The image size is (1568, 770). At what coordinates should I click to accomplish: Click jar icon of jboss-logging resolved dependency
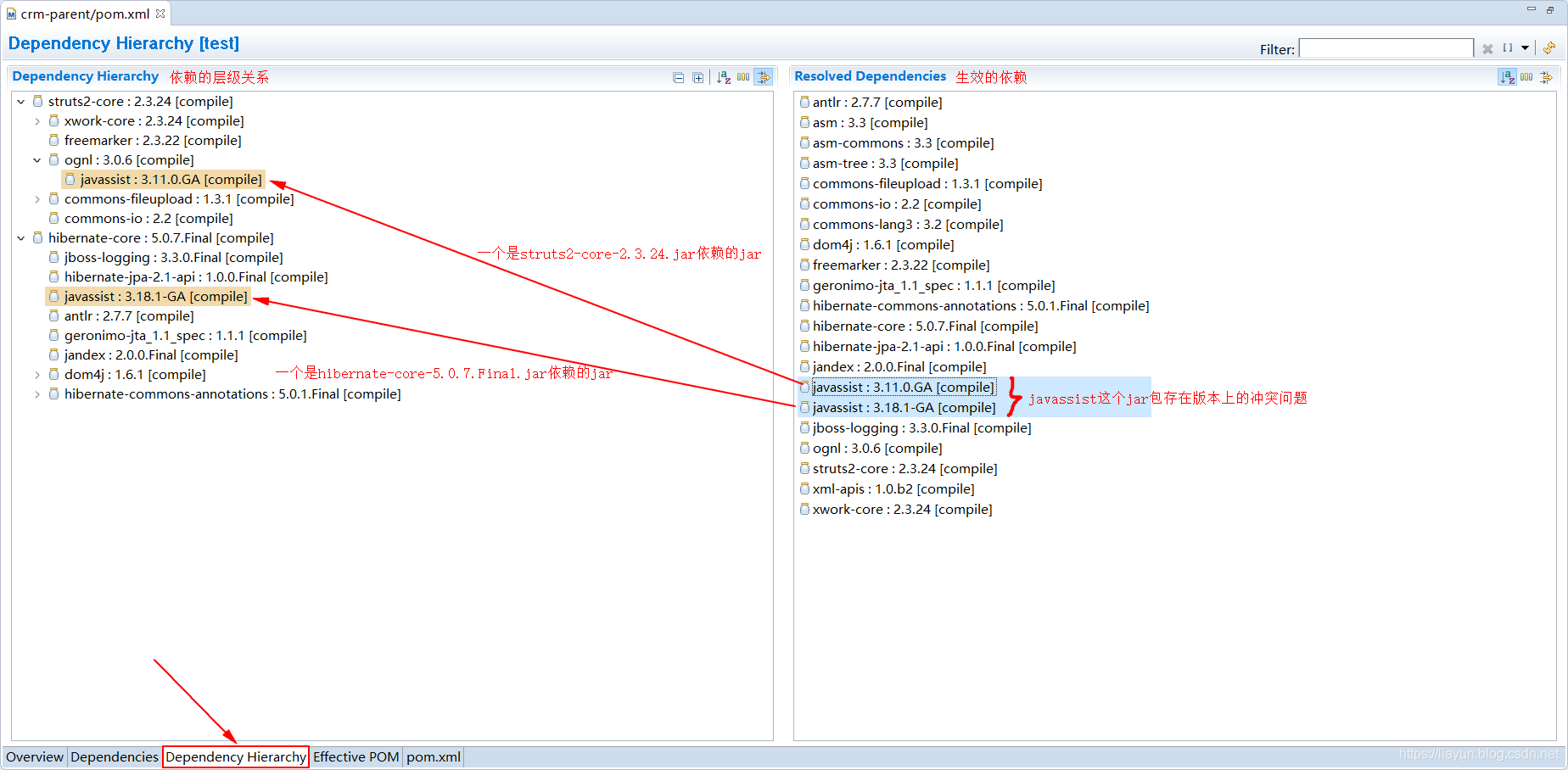tap(805, 427)
